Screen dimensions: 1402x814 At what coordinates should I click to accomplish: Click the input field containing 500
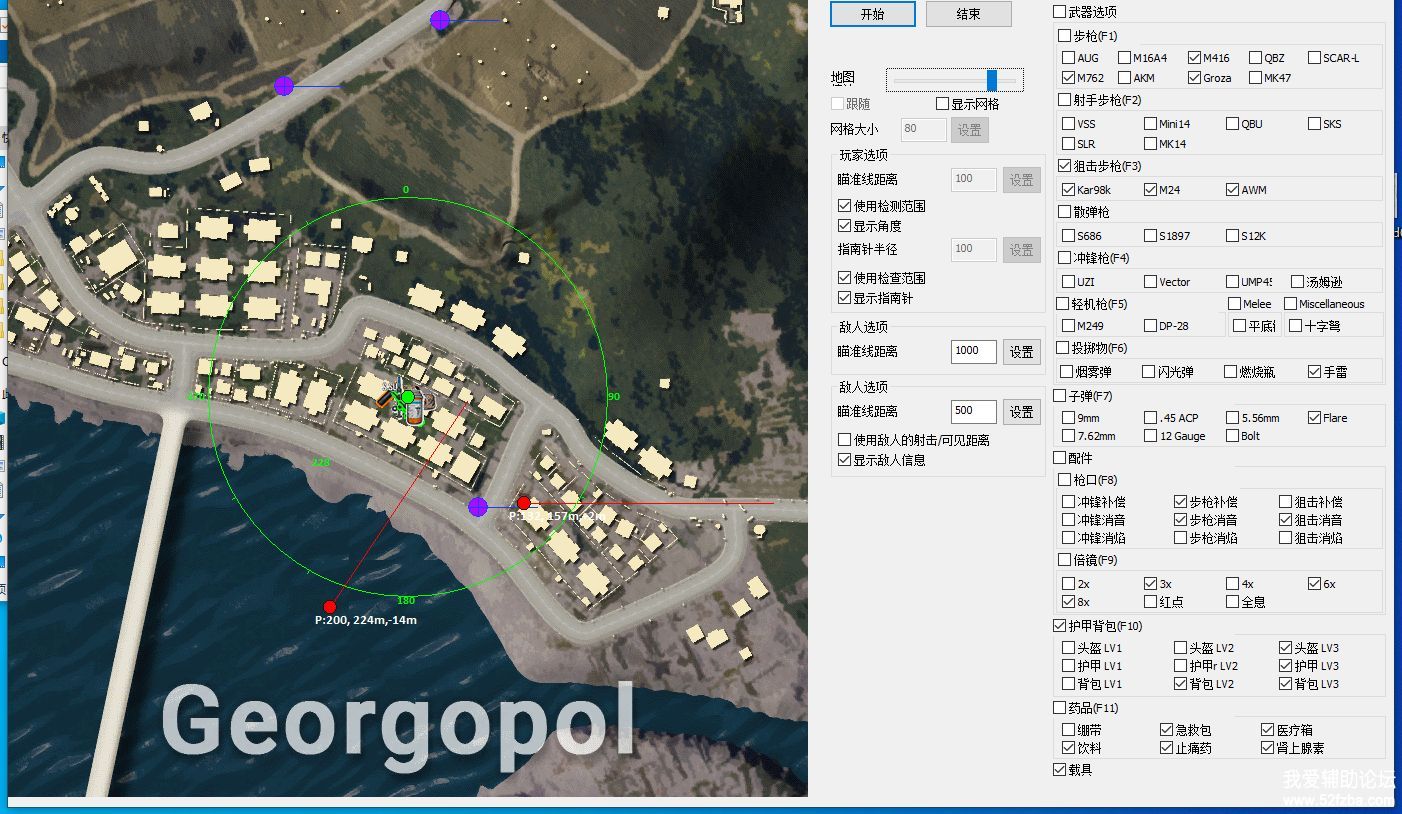click(973, 411)
